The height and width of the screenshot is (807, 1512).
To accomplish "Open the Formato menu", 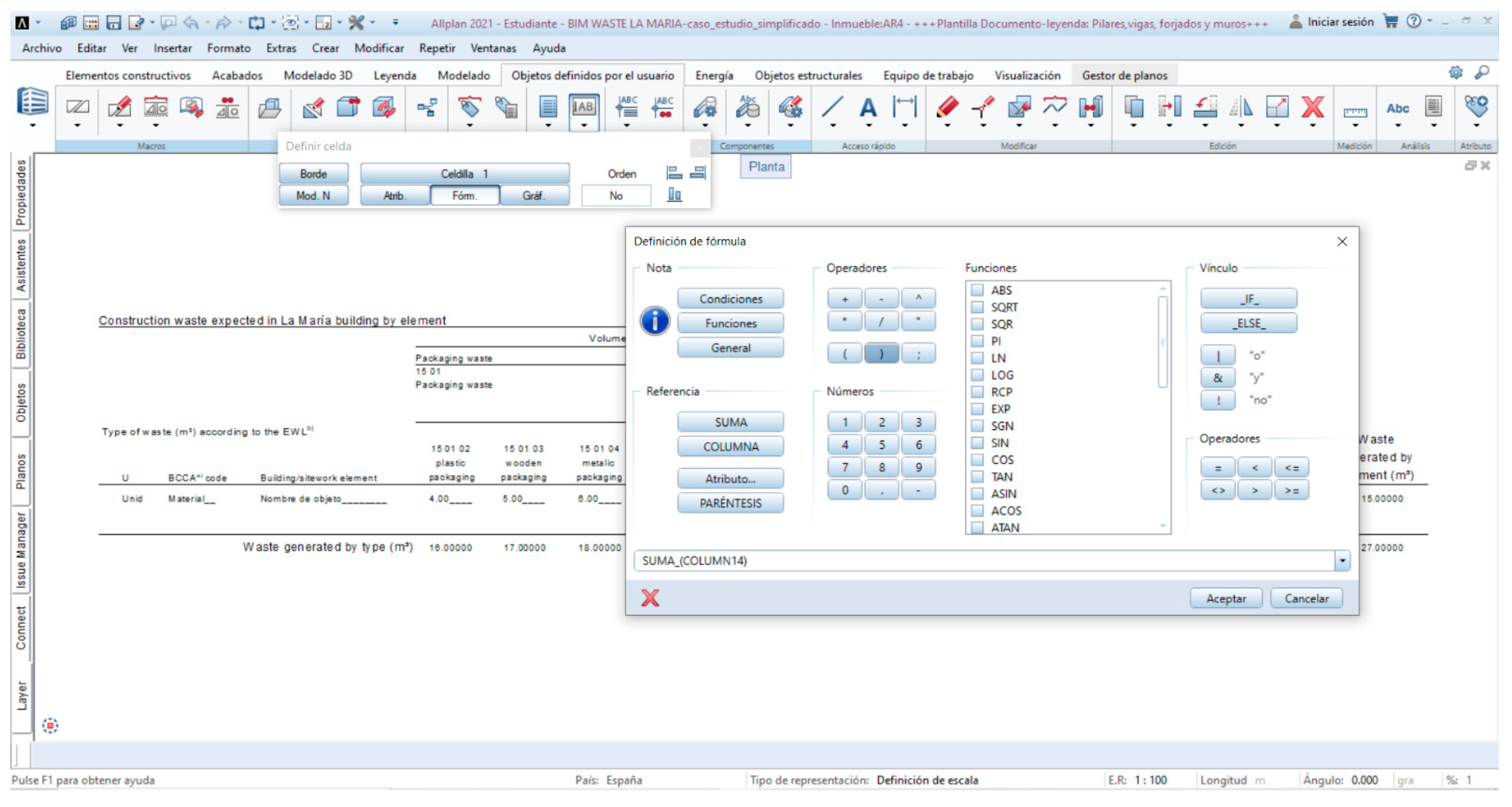I will [228, 48].
